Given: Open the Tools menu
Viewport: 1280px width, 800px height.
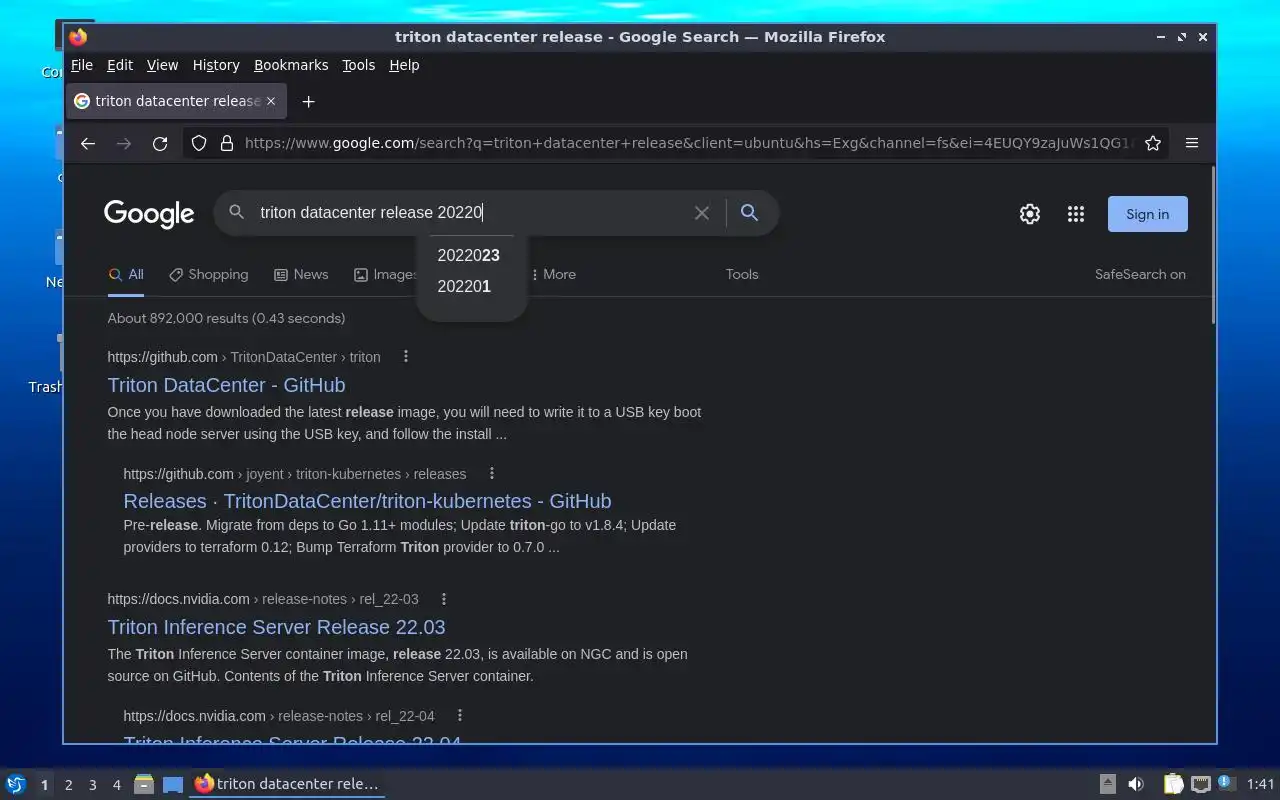Looking at the screenshot, I should pyautogui.click(x=358, y=65).
